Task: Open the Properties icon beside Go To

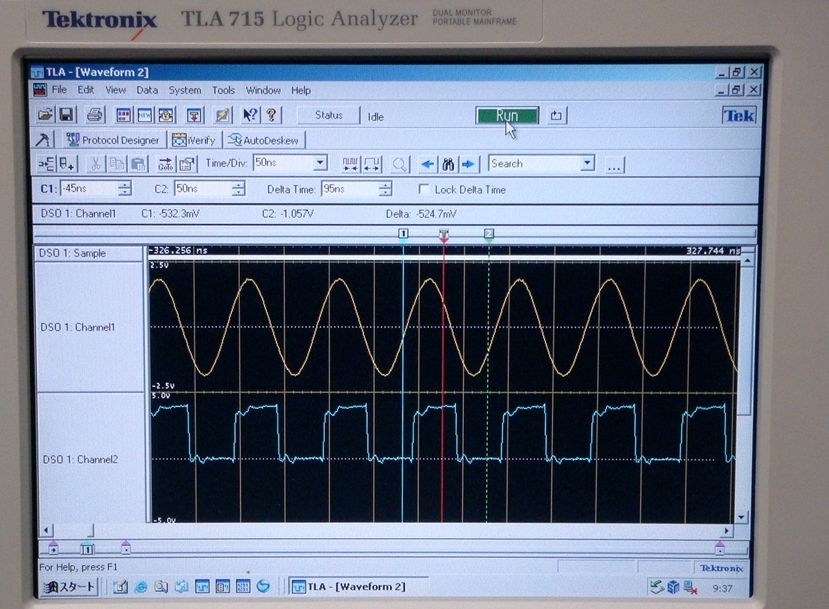Action: [x=187, y=164]
